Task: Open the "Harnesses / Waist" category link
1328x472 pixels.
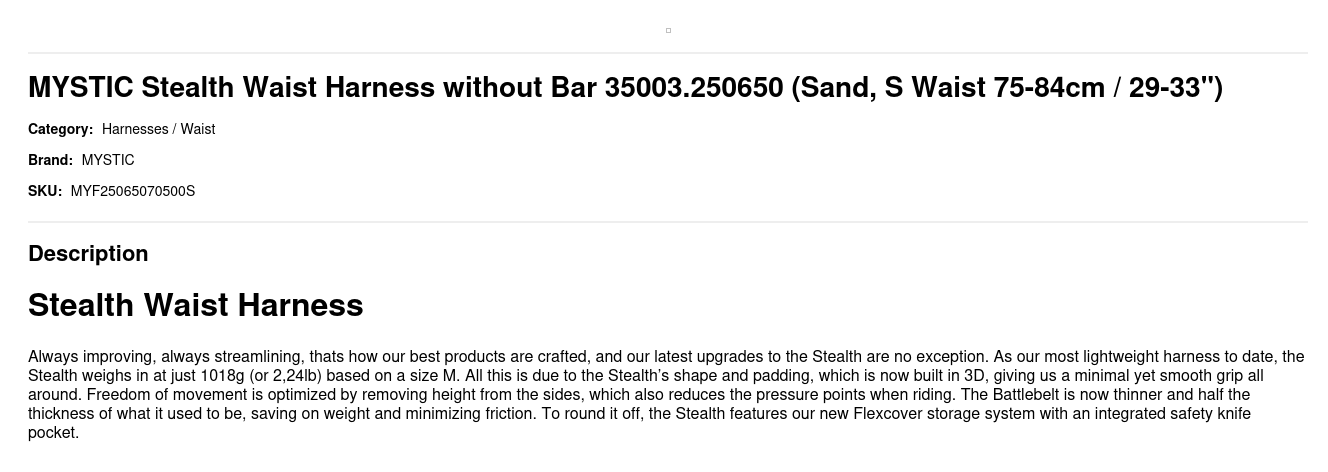Action: tap(158, 129)
